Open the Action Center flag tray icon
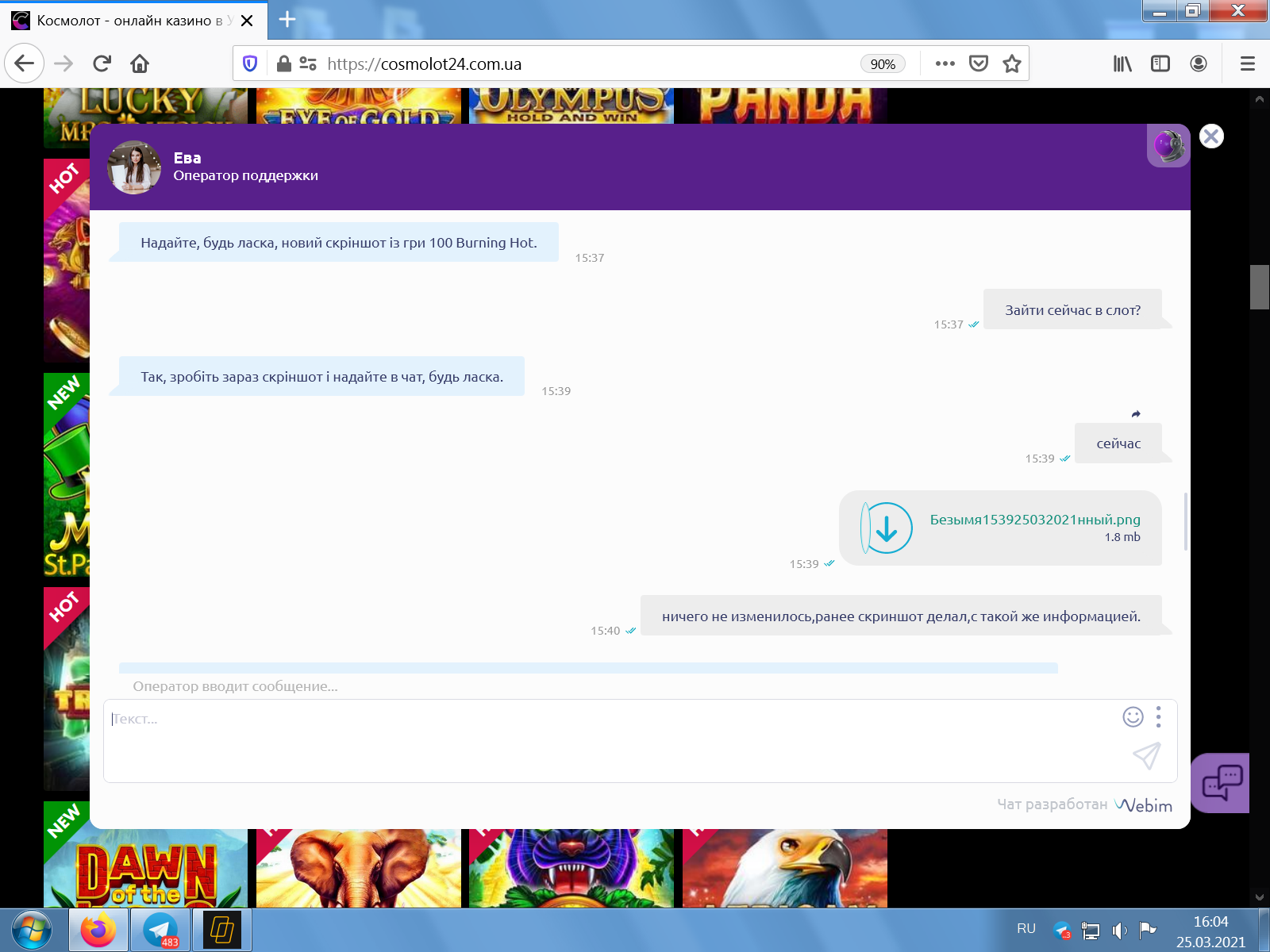The height and width of the screenshot is (952, 1270). (x=1147, y=930)
